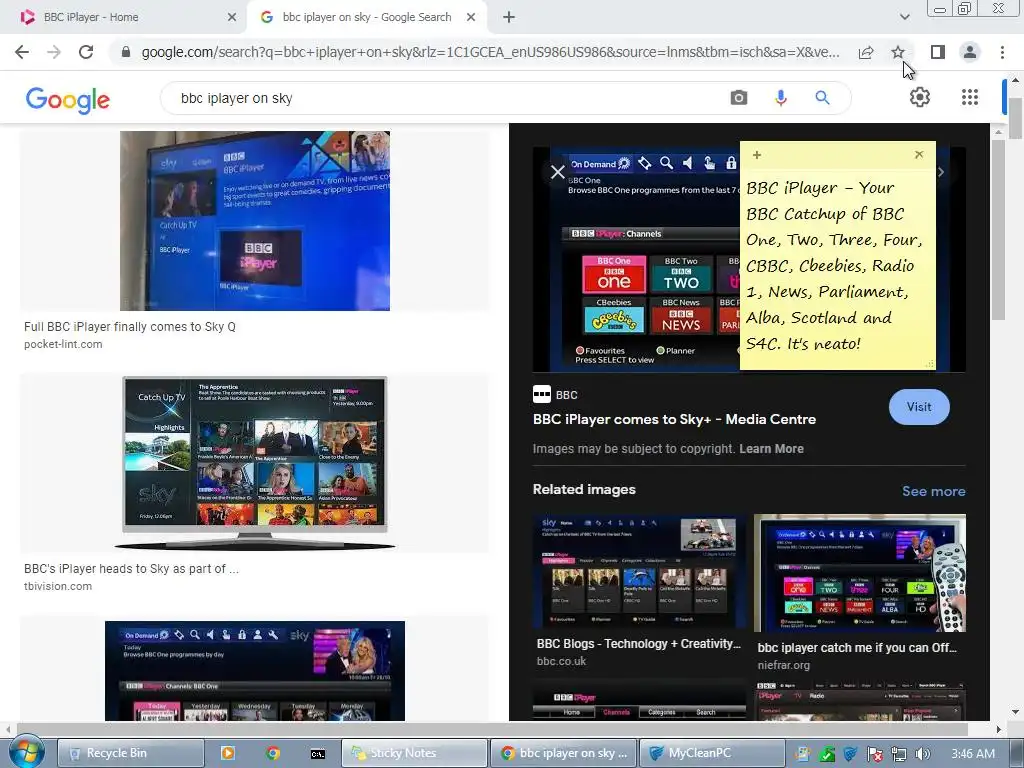
Task: Share this page using share icon
Action: (x=866, y=52)
